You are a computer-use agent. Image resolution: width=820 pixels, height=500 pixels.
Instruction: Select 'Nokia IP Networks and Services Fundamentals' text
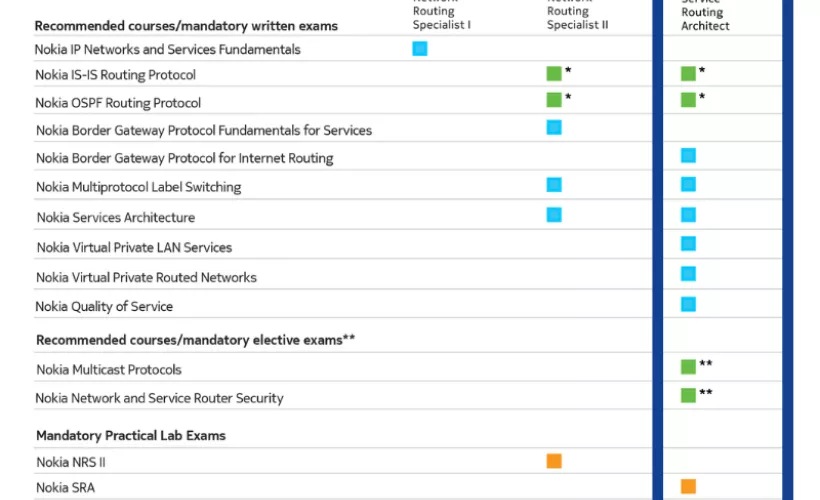coord(167,49)
